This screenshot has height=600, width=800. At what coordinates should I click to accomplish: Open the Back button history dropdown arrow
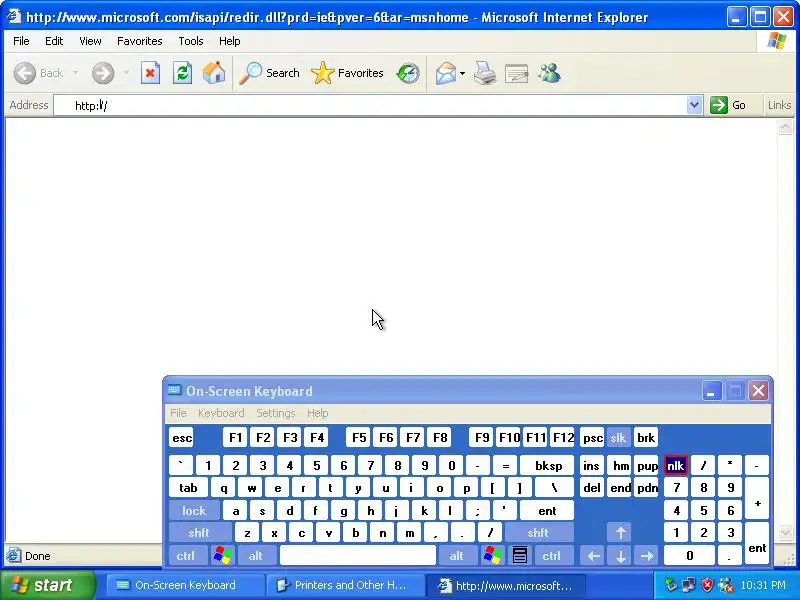click(x=76, y=73)
